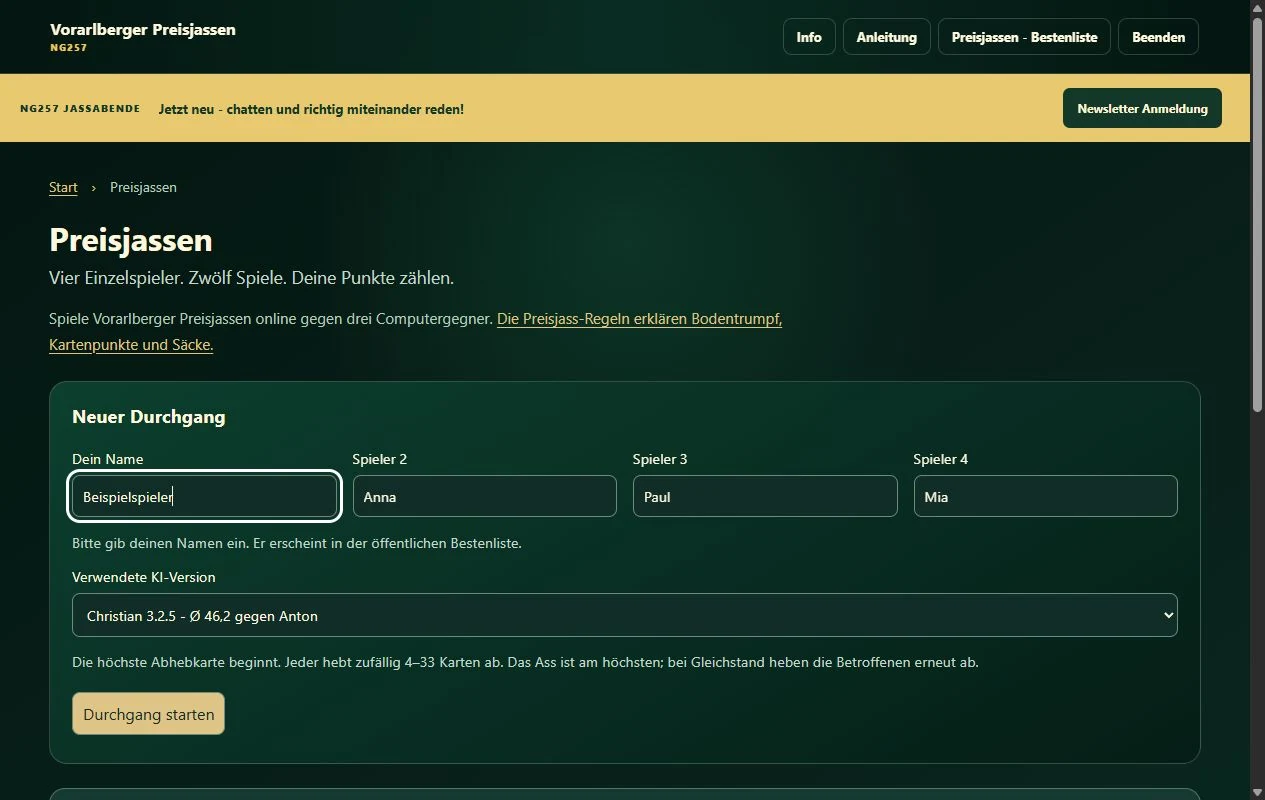Click the 'Die höchste Abhebkarte beginnt' note
1265x800 pixels.
[x=525, y=662]
